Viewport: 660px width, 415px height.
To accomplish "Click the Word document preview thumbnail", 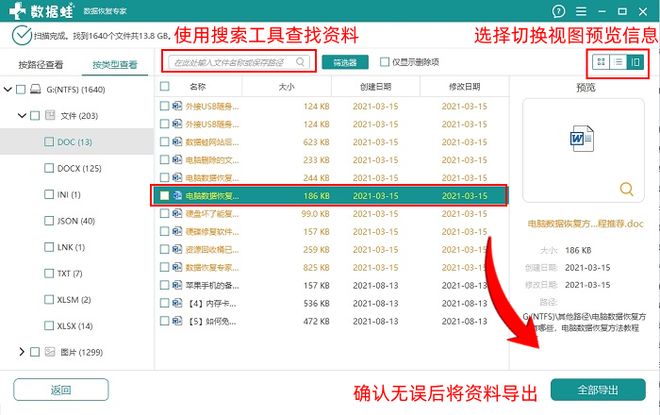I will [x=582, y=138].
